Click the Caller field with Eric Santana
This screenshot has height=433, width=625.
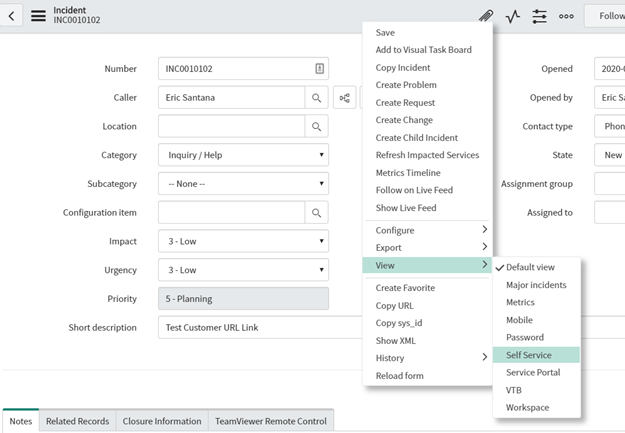(x=232, y=98)
